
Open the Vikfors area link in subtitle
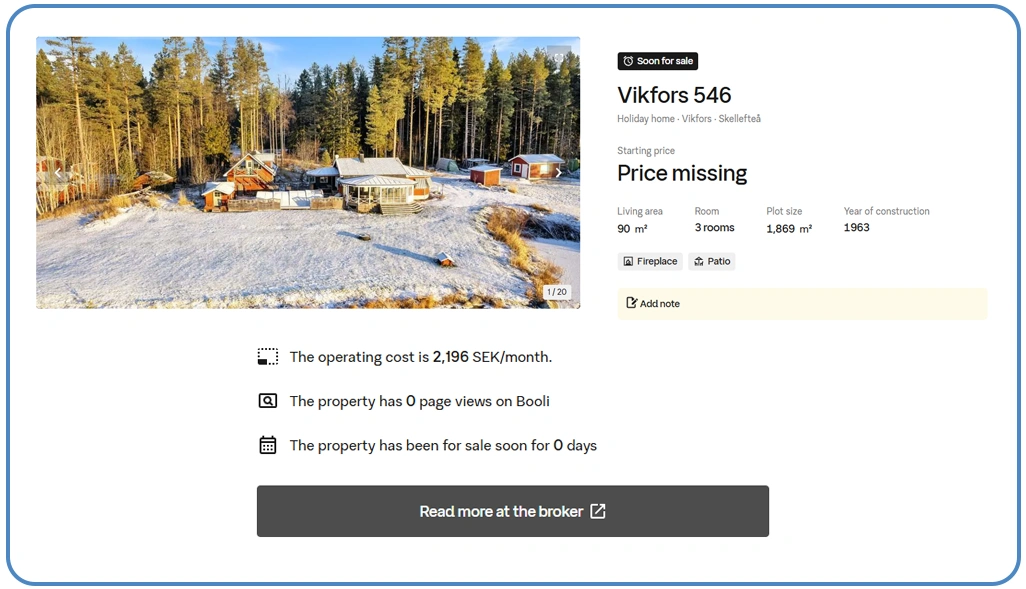tap(696, 118)
